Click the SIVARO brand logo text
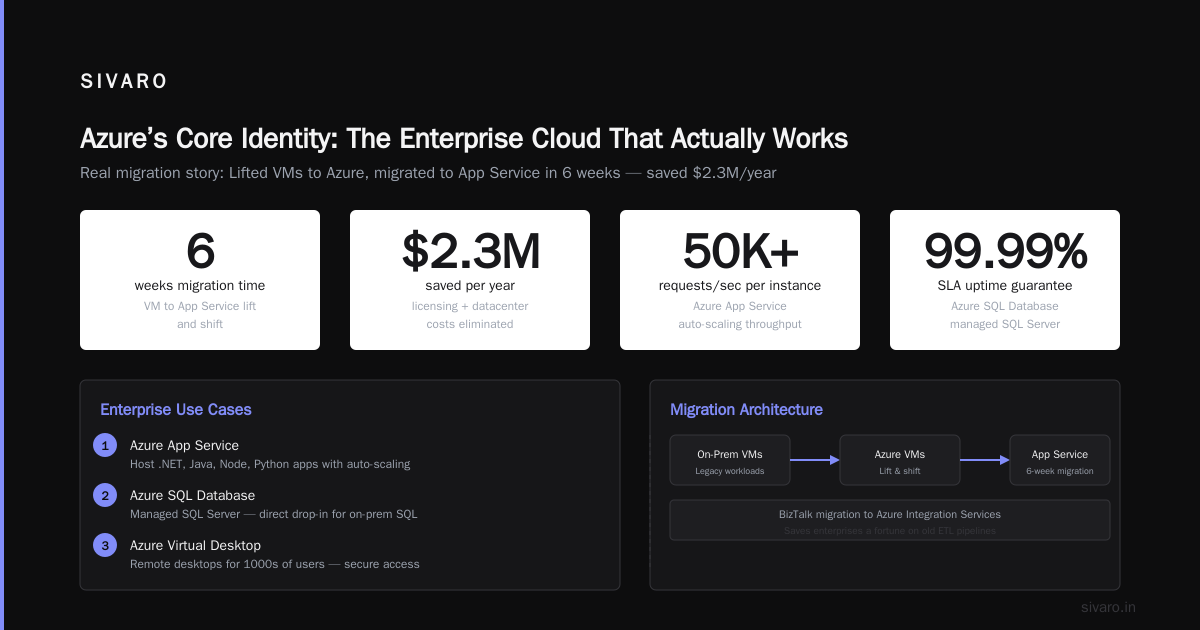The width and height of the screenshot is (1200, 630). click(x=124, y=82)
